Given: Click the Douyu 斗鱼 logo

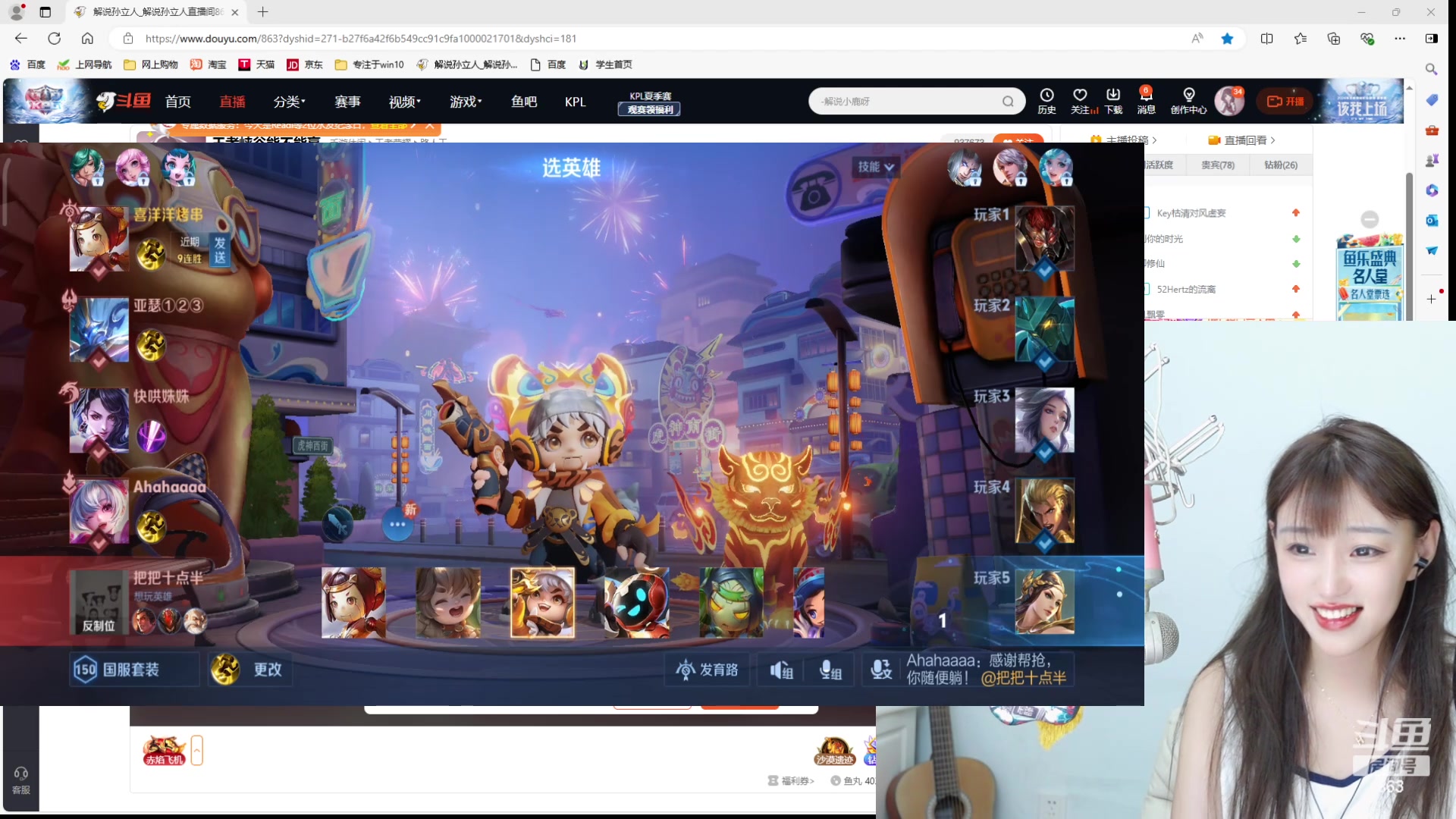Looking at the screenshot, I should pyautogui.click(x=124, y=101).
